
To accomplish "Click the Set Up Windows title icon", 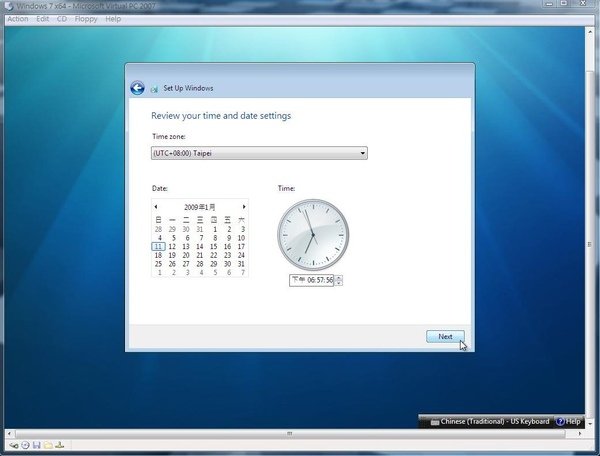I will (154, 89).
